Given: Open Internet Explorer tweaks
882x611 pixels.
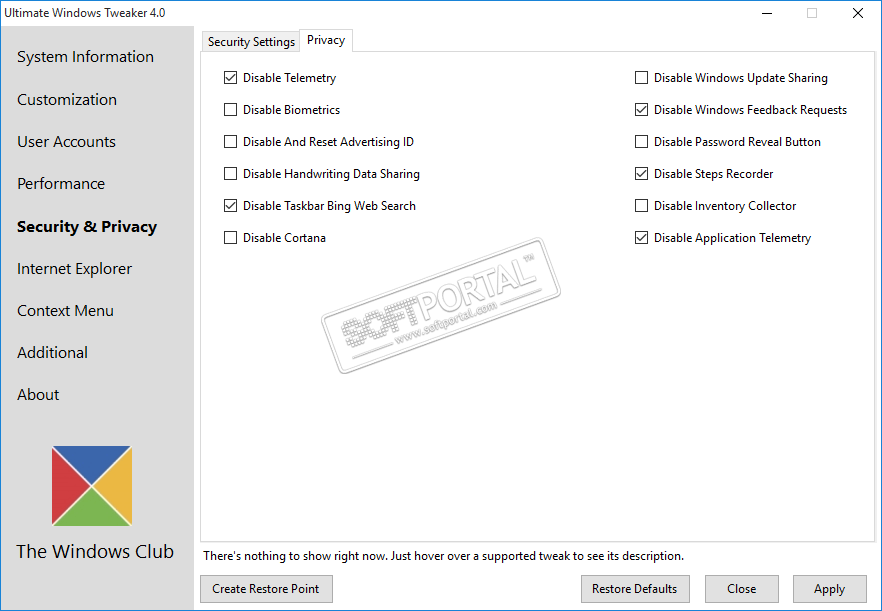Looking at the screenshot, I should click(74, 269).
